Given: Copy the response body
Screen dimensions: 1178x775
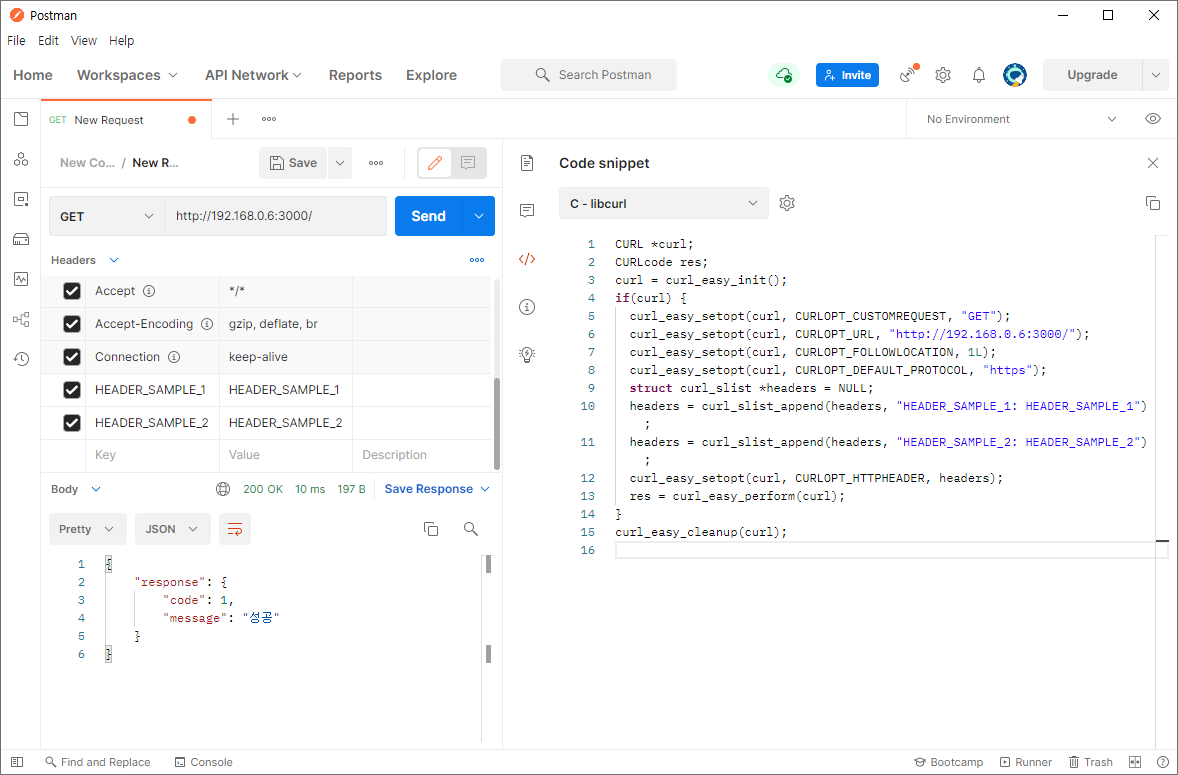Looking at the screenshot, I should coord(431,529).
